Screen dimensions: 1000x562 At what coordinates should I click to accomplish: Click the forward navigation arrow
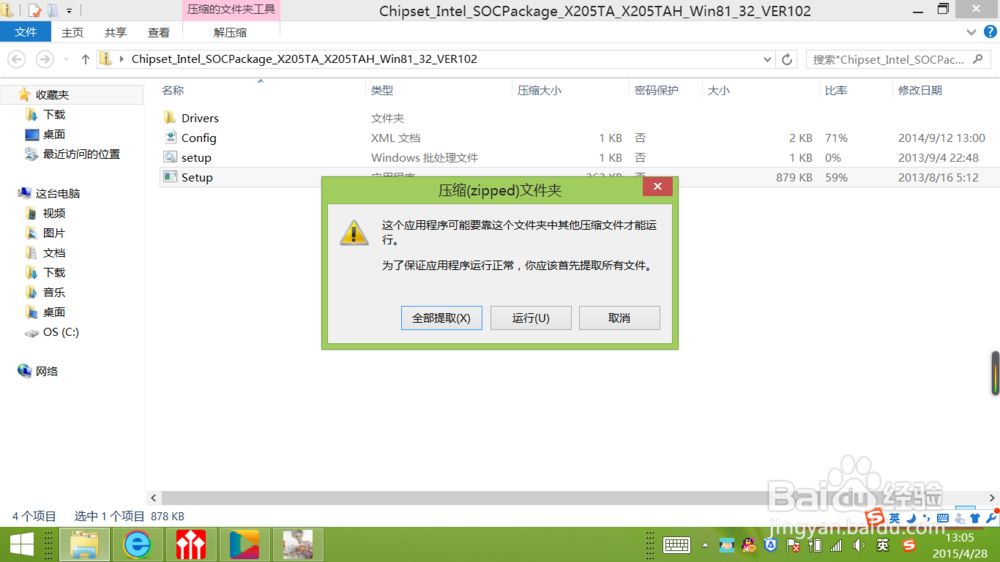45,59
